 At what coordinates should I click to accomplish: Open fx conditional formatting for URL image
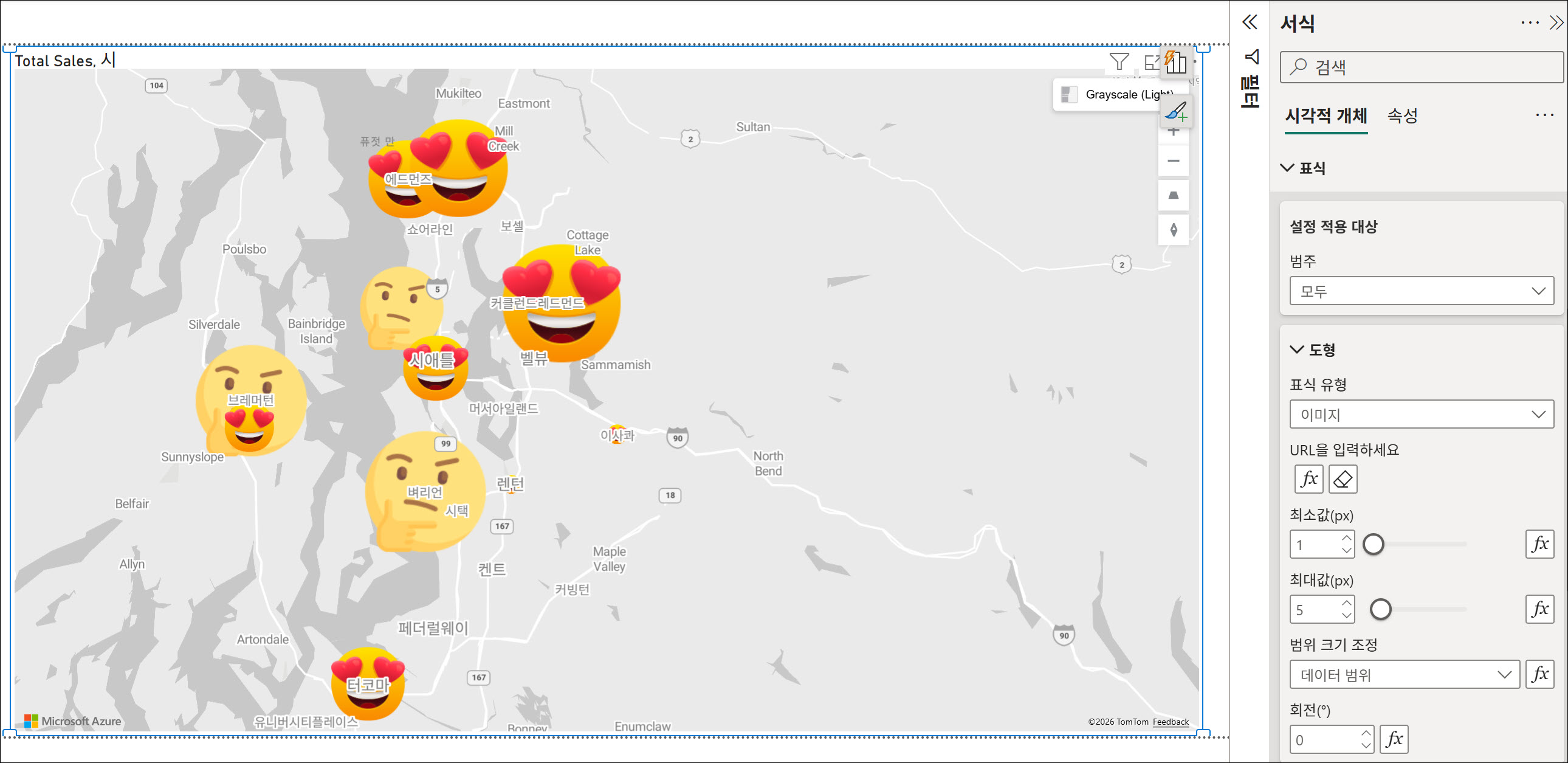click(1308, 479)
